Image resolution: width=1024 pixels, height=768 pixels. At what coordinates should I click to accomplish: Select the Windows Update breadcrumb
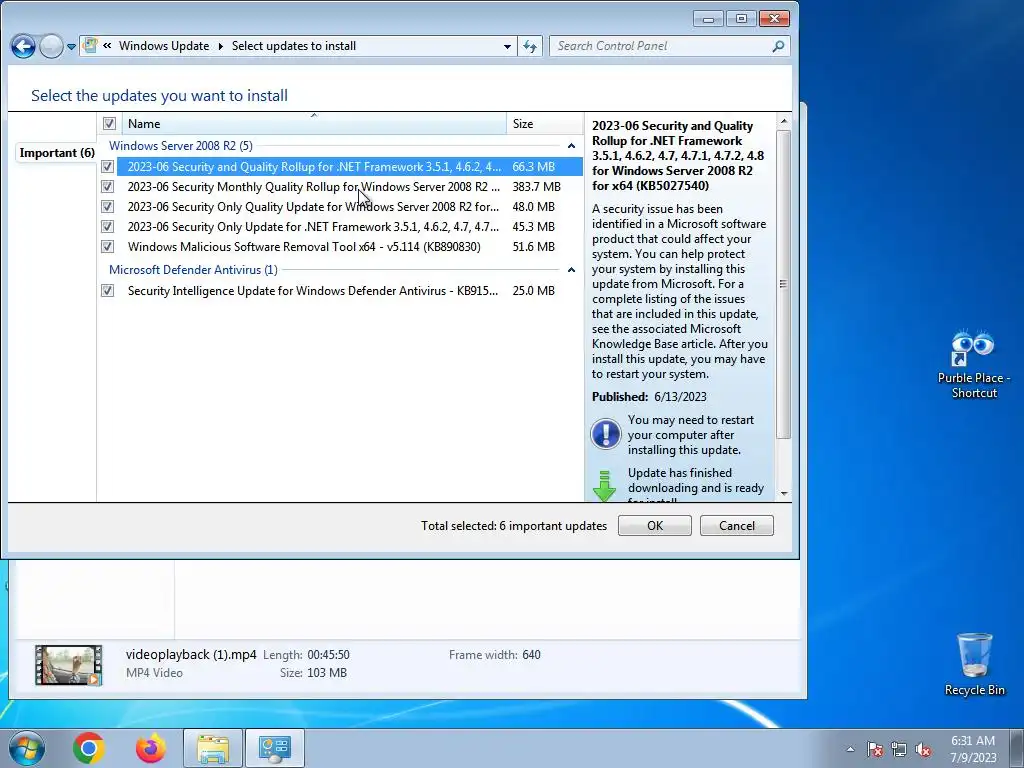(164, 46)
